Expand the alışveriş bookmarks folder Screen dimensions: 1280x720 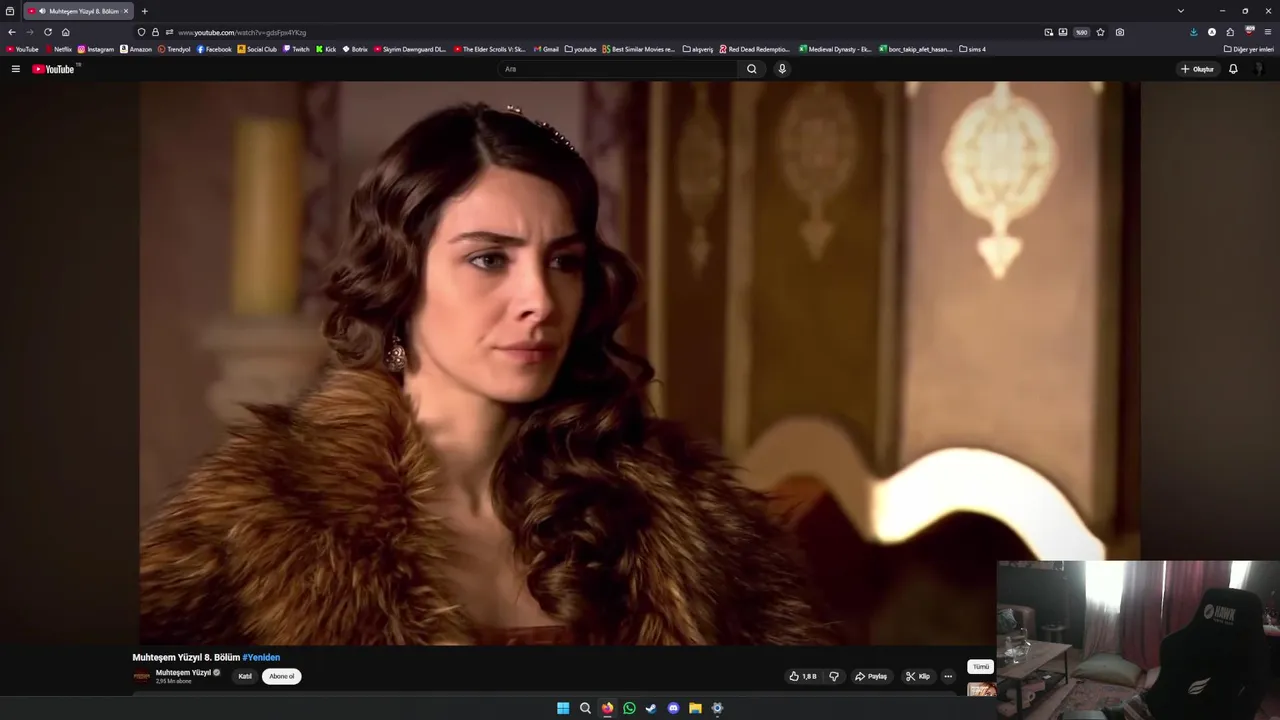click(698, 49)
